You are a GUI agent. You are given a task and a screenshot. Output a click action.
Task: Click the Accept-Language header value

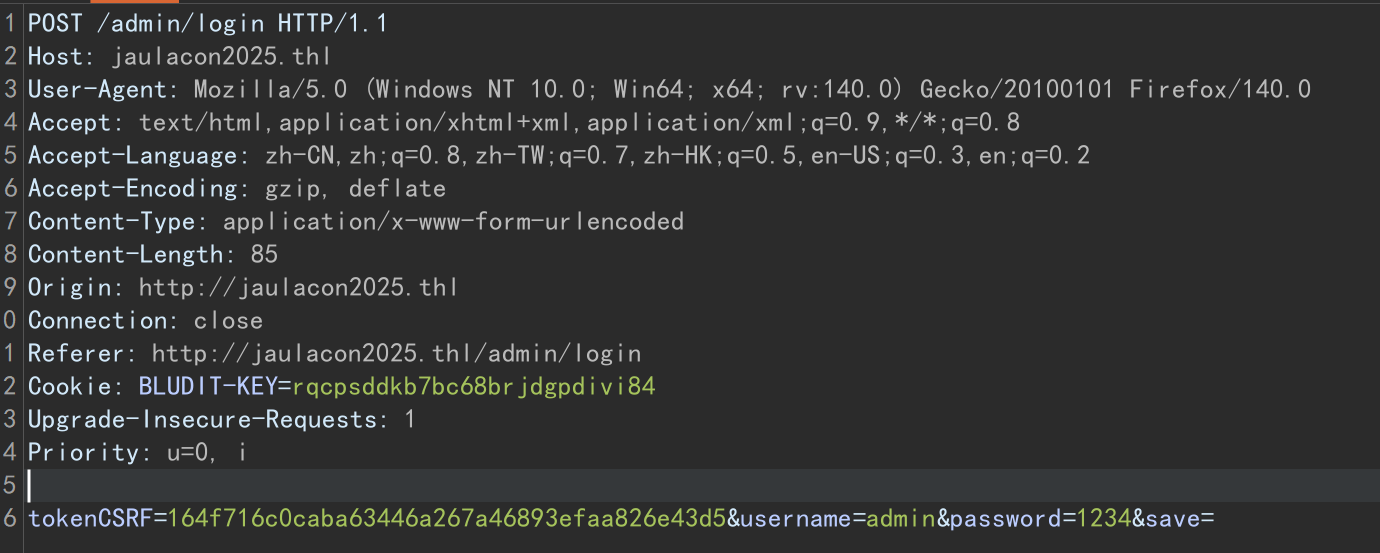tap(677, 155)
